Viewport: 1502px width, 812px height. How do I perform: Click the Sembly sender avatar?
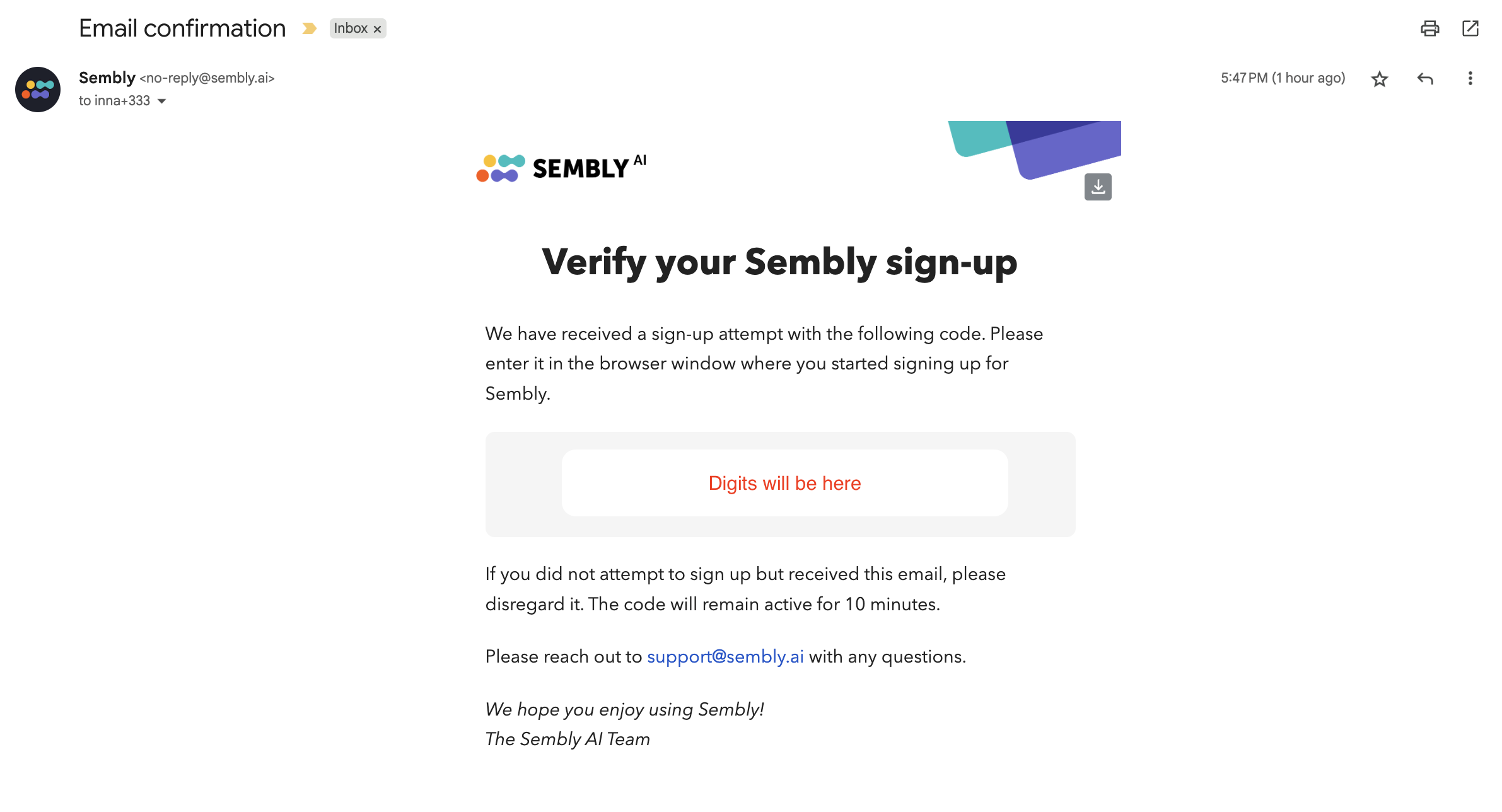point(38,90)
